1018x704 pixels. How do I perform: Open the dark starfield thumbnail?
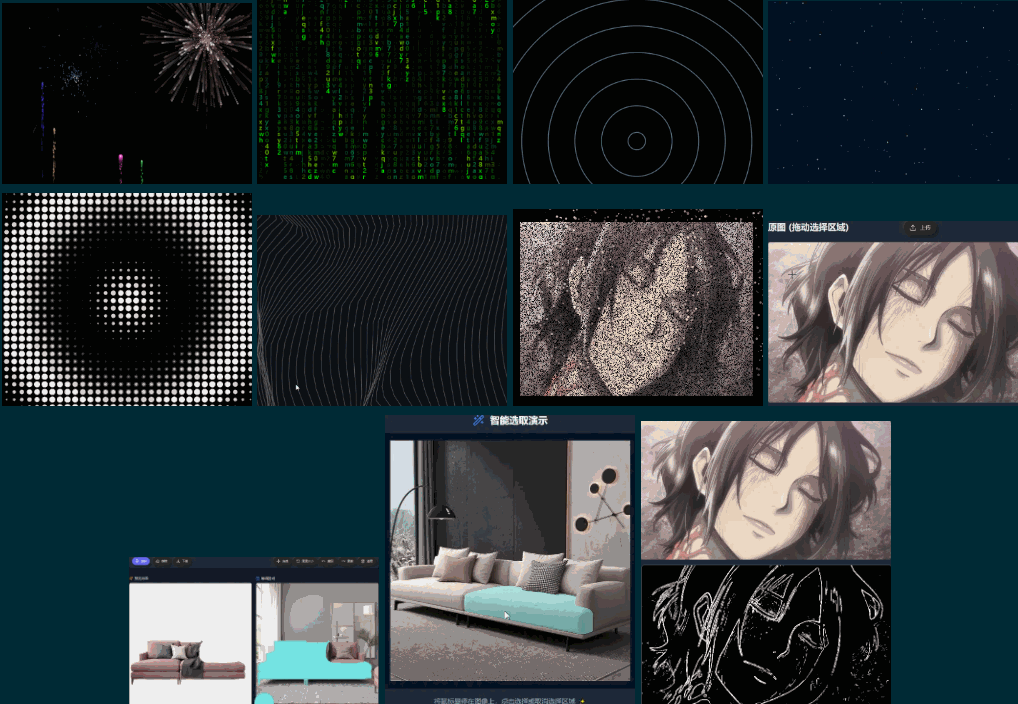click(893, 92)
